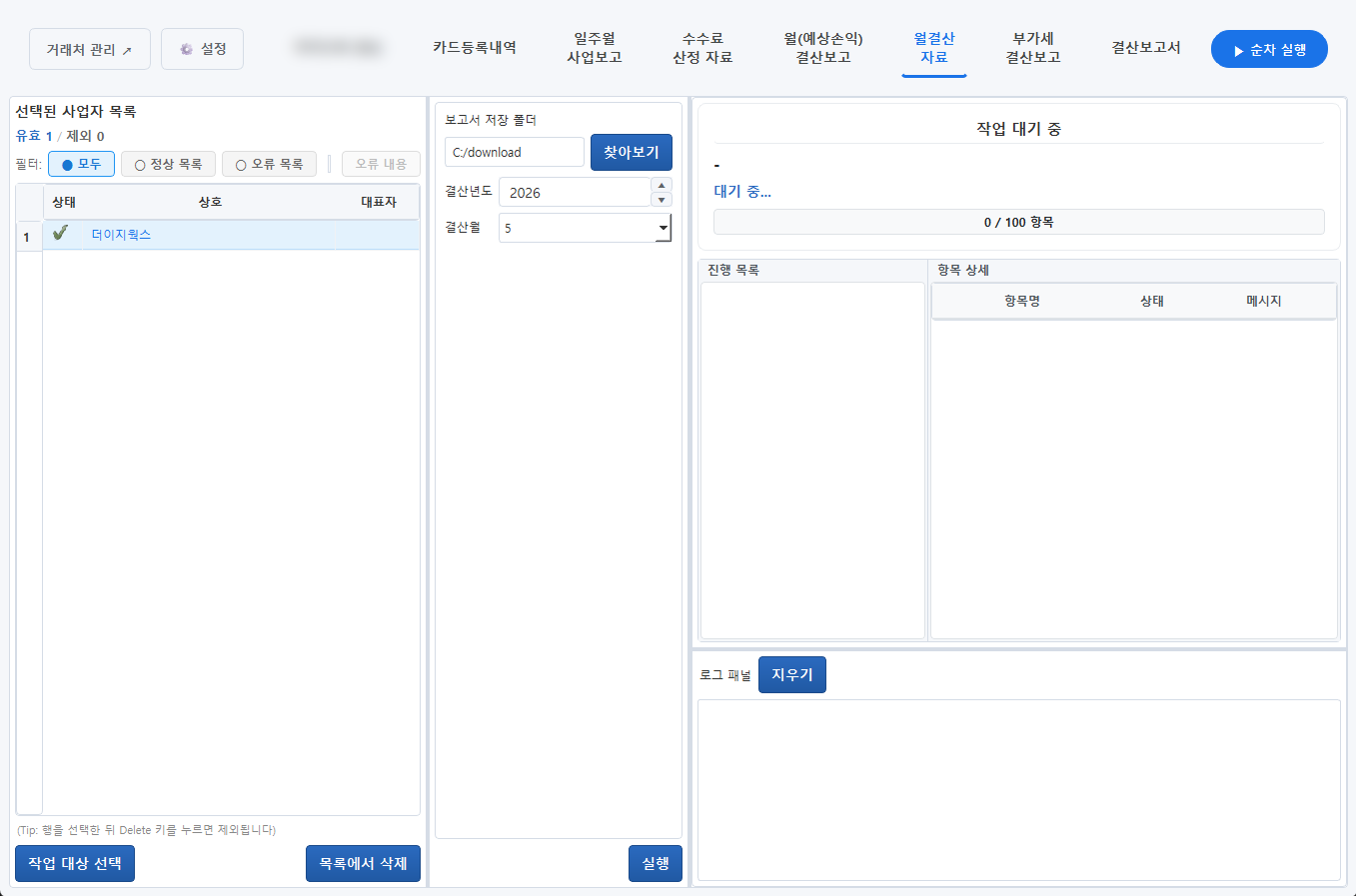Viewport: 1356px width, 896px height.
Task: Click the 목록에서 삭제 button
Action: [x=363, y=864]
